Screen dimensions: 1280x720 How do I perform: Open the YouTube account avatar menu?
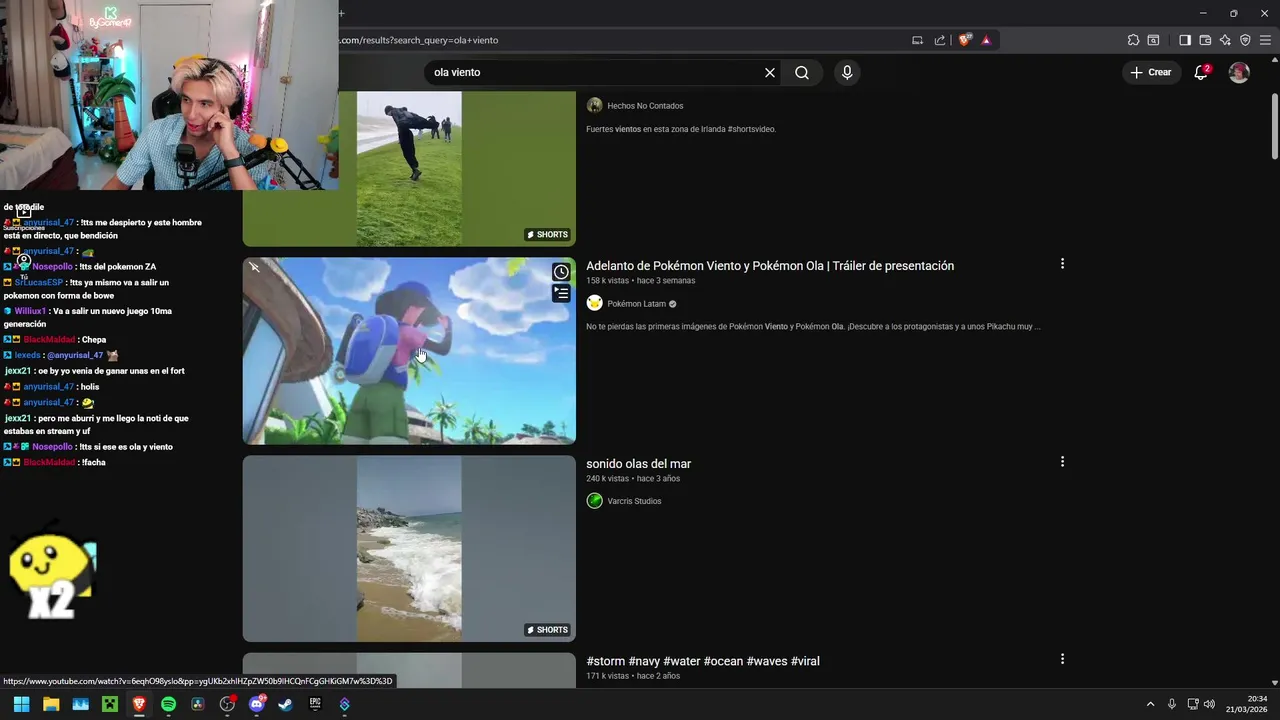pyautogui.click(x=1239, y=72)
